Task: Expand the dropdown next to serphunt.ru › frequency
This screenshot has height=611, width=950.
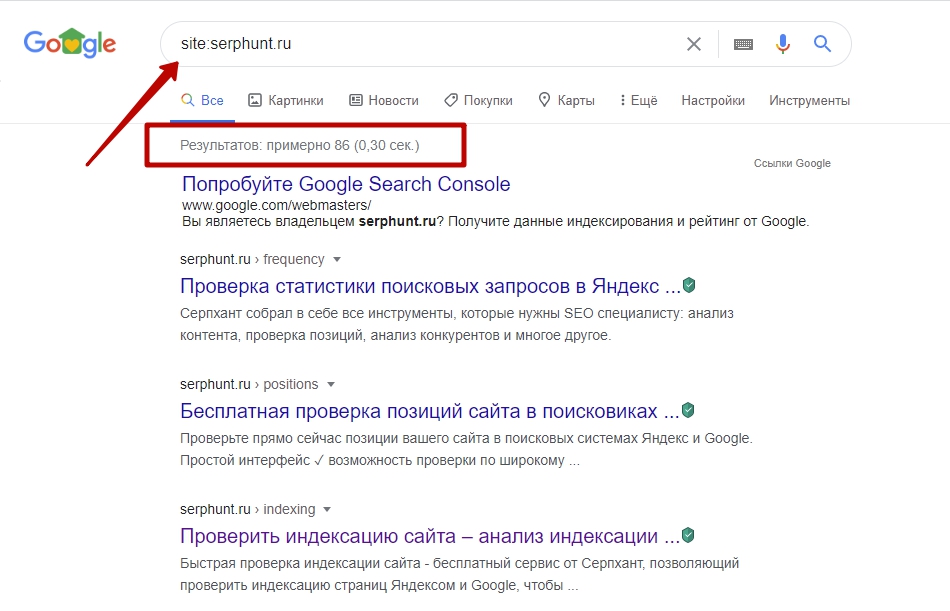Action: click(x=337, y=258)
